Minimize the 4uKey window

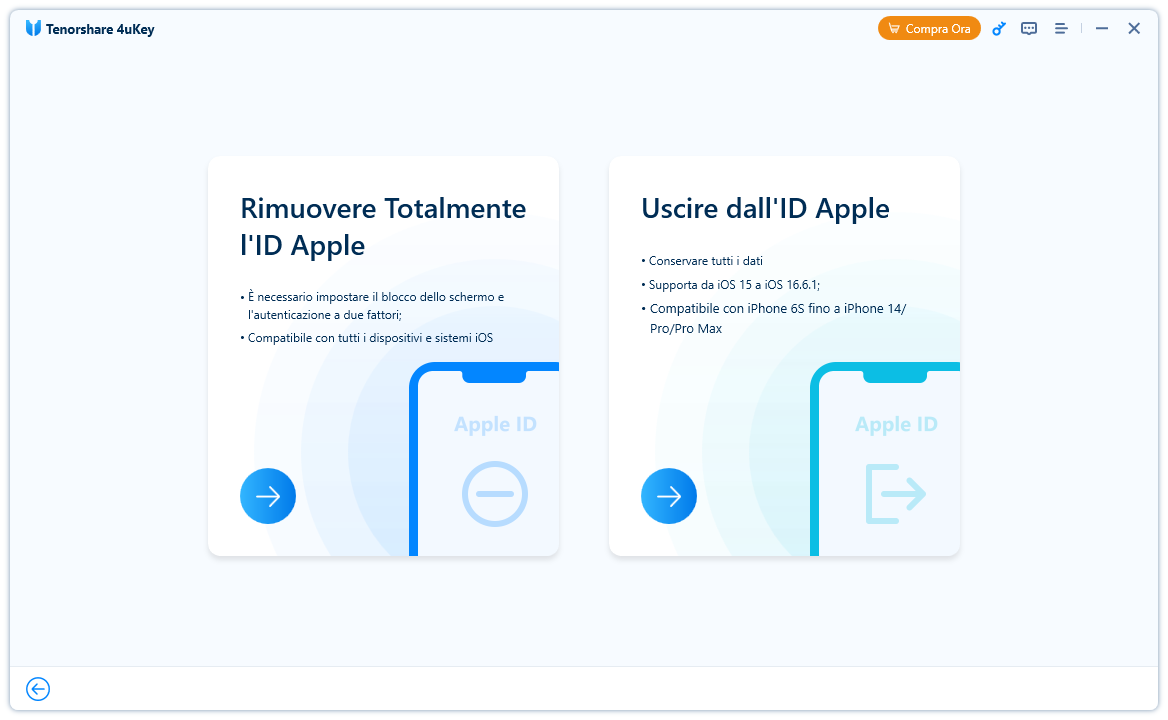(1102, 29)
